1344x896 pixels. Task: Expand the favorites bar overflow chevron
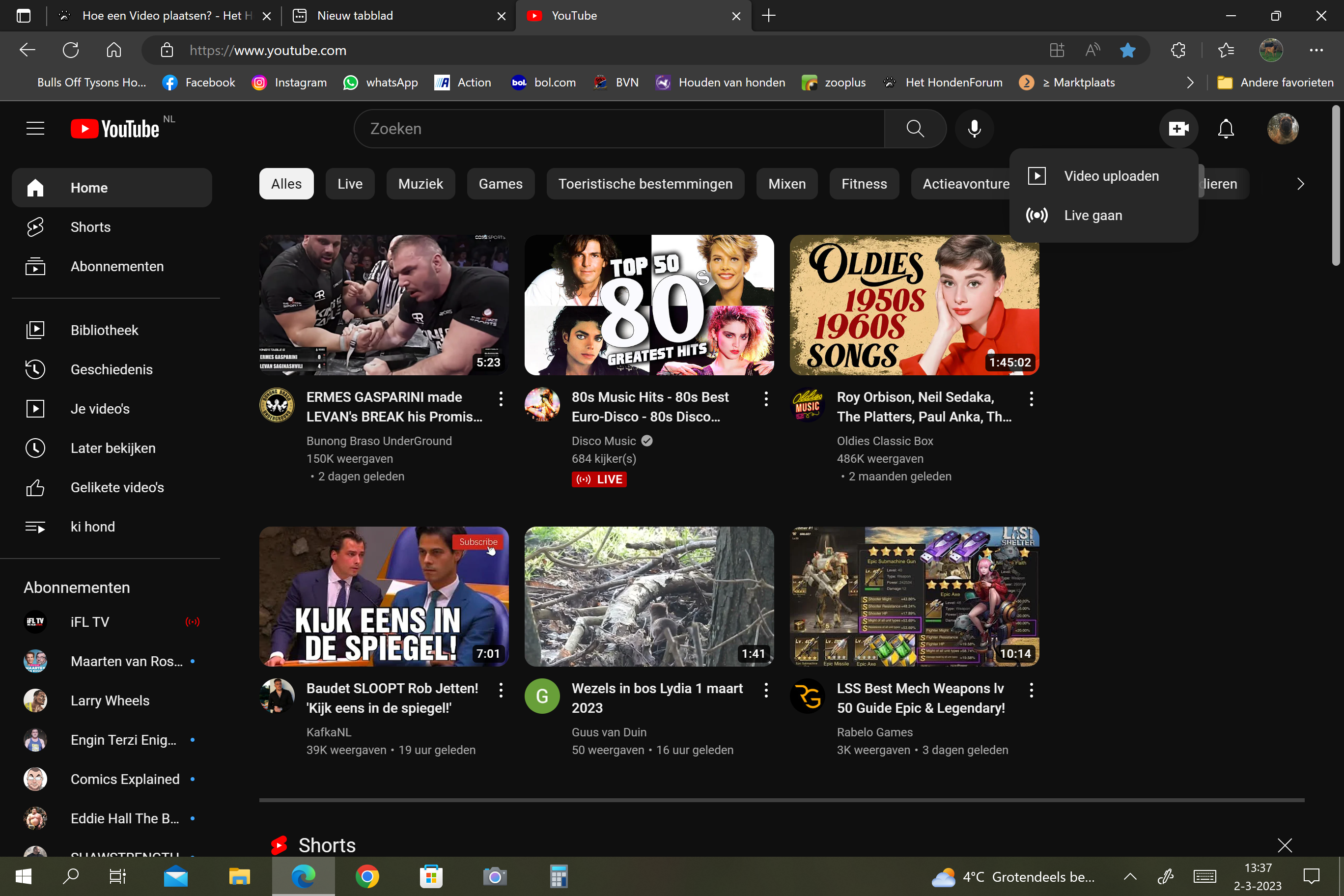(1190, 83)
